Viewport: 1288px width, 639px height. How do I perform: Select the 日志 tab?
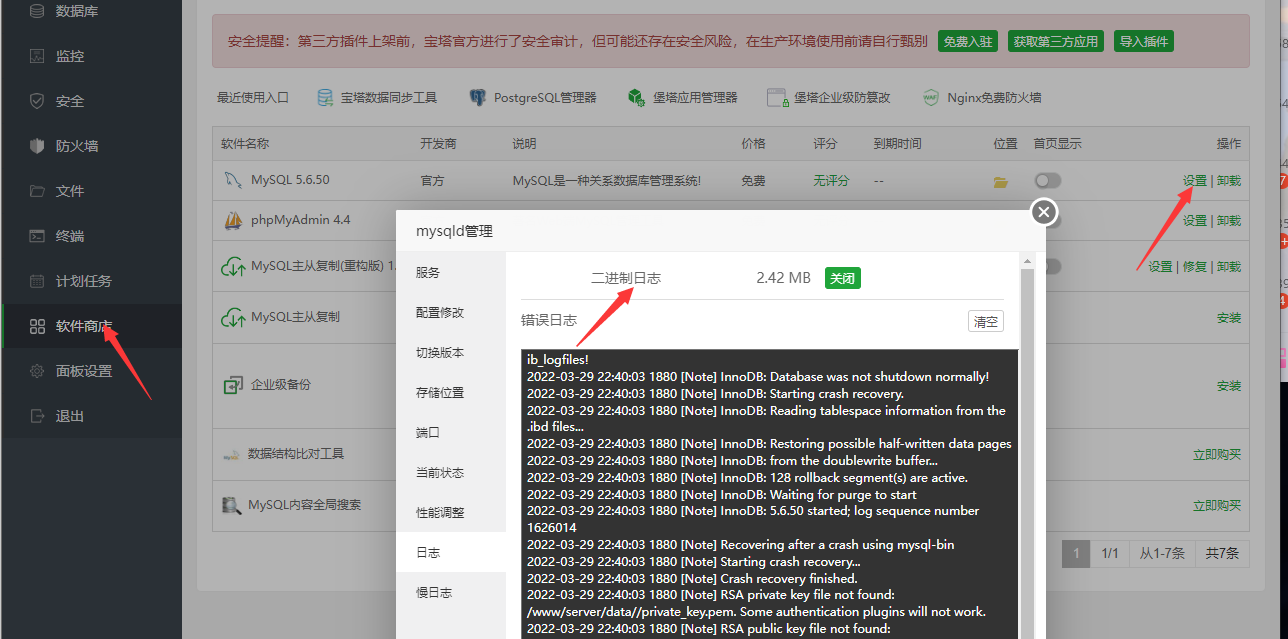(451, 552)
